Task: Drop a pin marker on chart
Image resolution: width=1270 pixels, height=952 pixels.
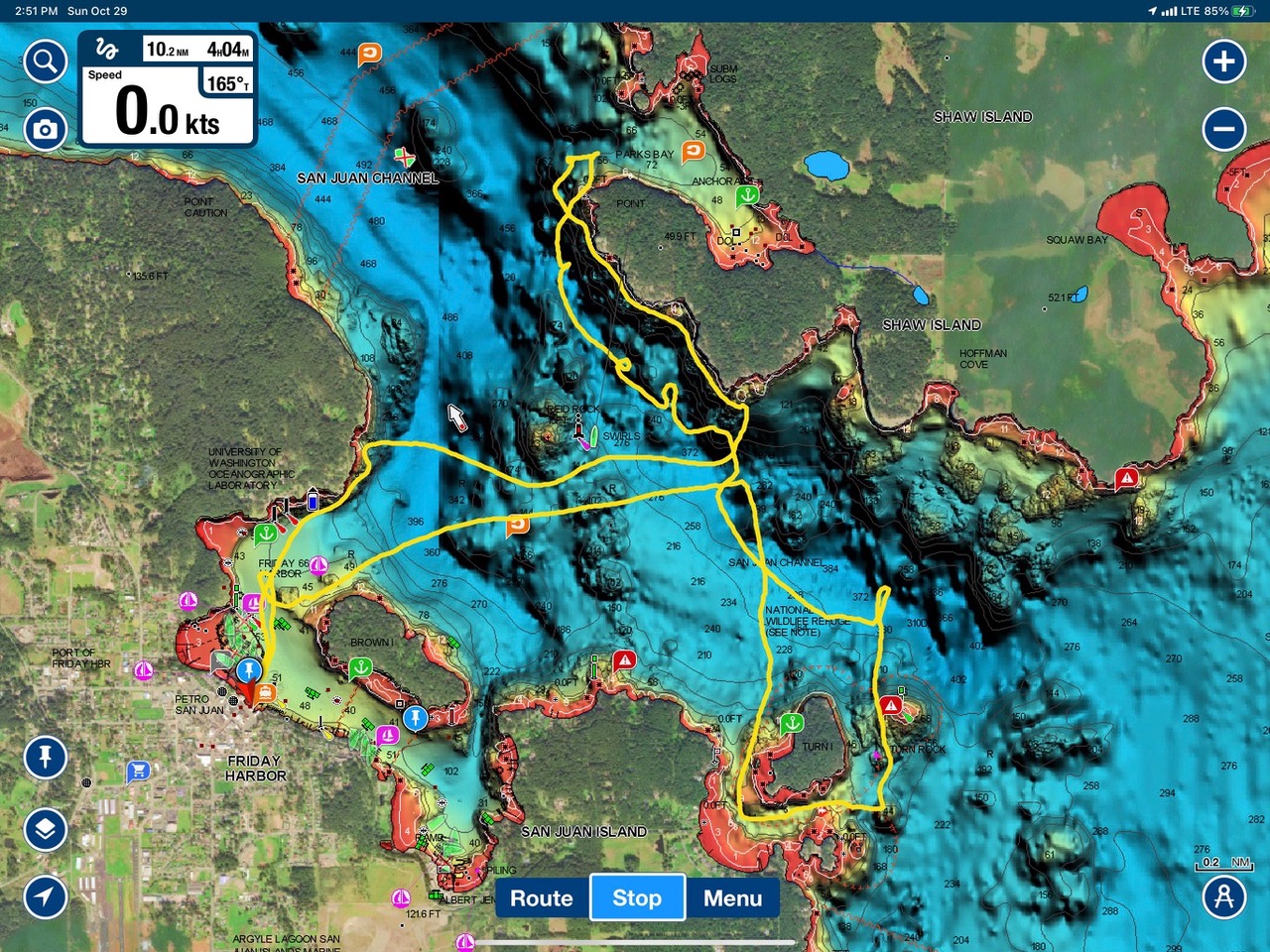Action: [x=45, y=758]
